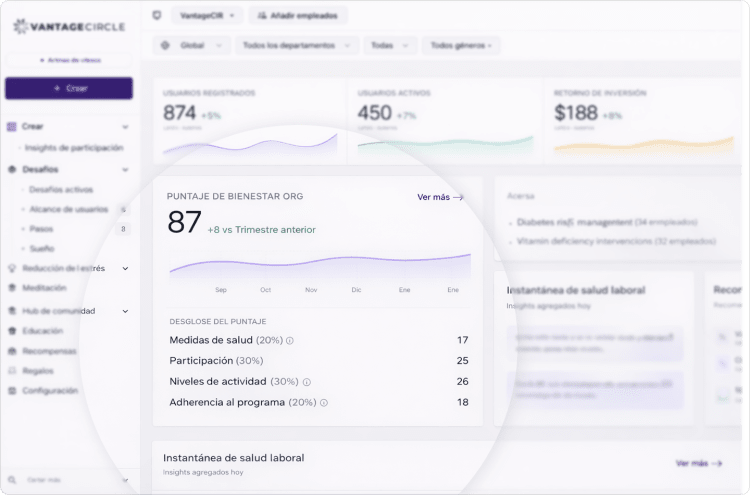The height and width of the screenshot is (495, 750).
Task: Open the Todos géneros dropdown
Action: click(461, 45)
